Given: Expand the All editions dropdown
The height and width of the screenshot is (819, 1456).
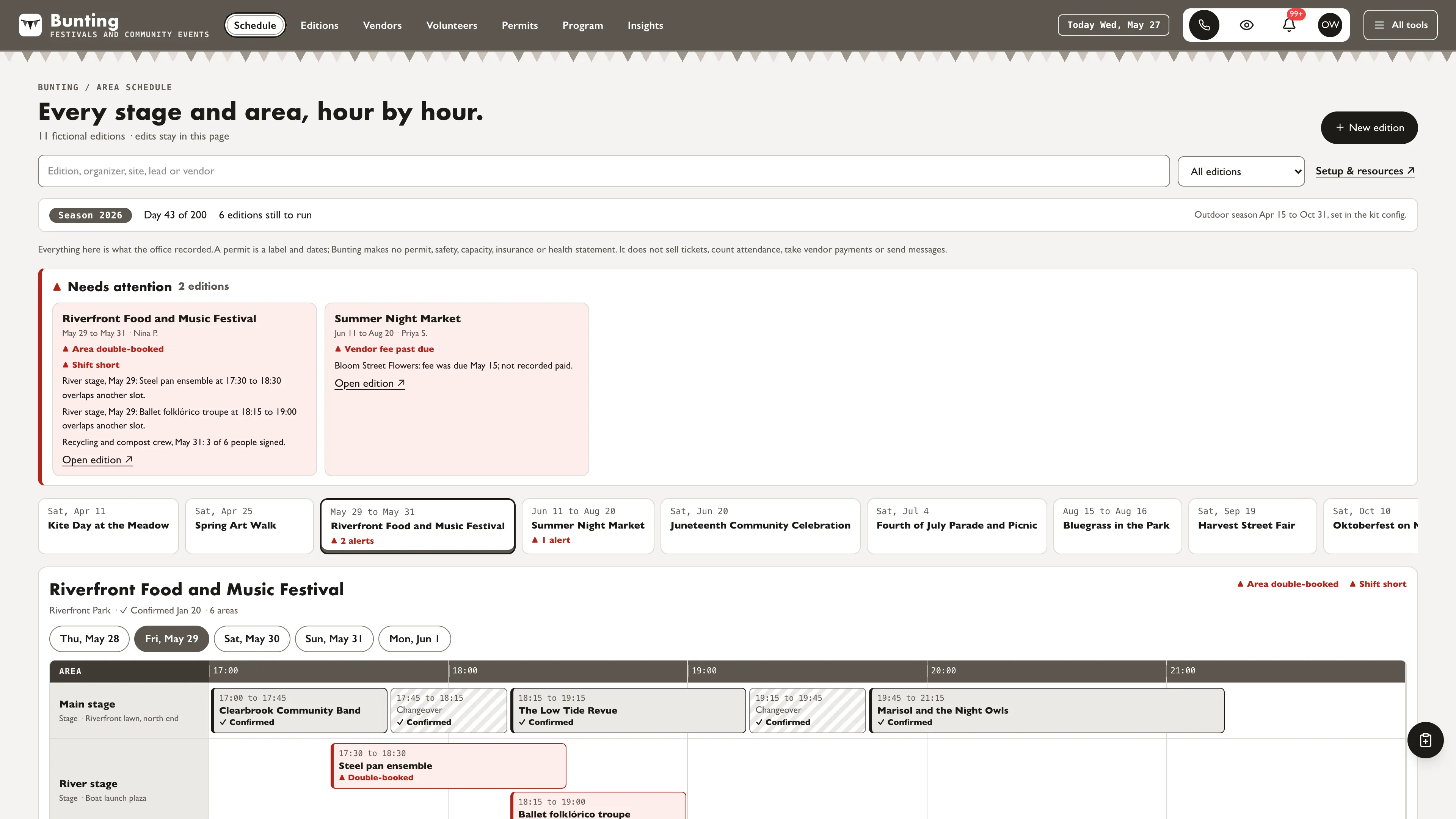Looking at the screenshot, I should click(x=1241, y=171).
